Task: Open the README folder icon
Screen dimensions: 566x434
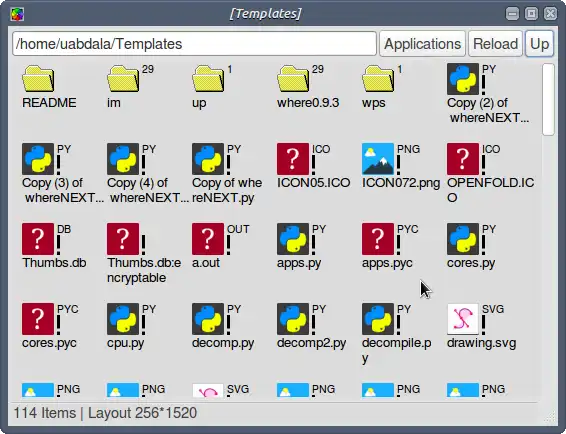Action: pyautogui.click(x=38, y=79)
